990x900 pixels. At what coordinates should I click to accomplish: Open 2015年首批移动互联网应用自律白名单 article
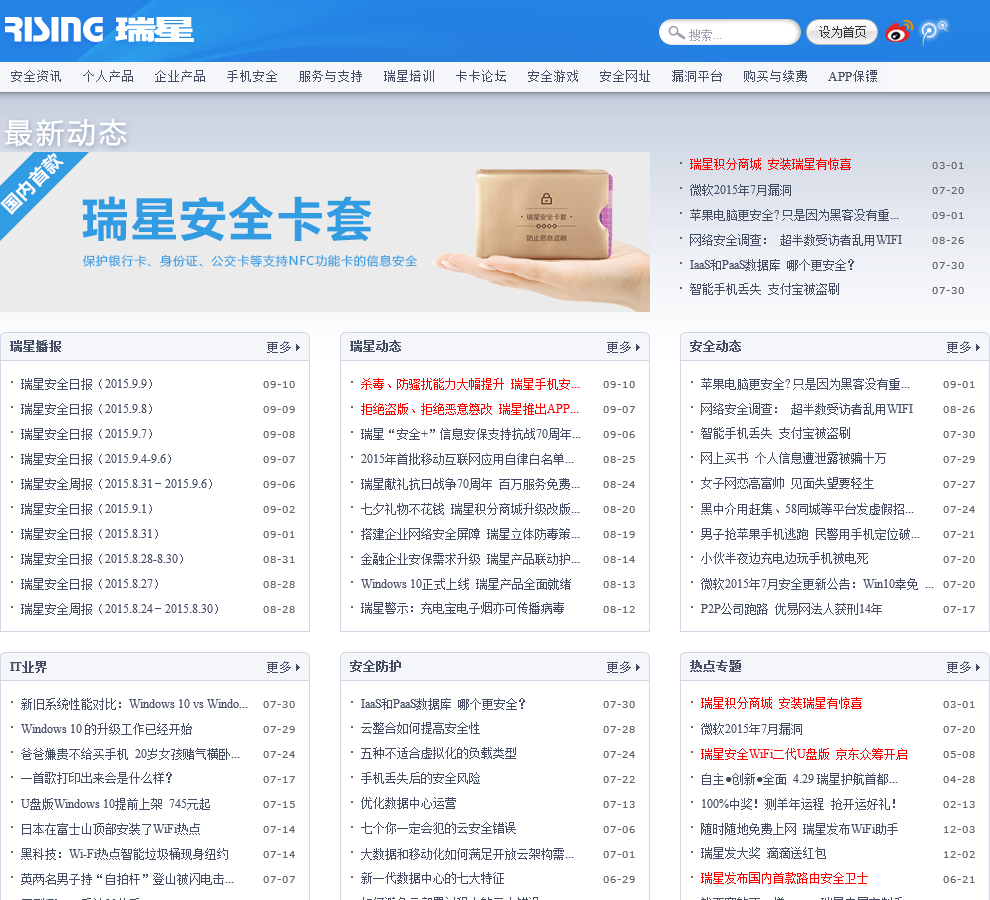tap(467, 459)
